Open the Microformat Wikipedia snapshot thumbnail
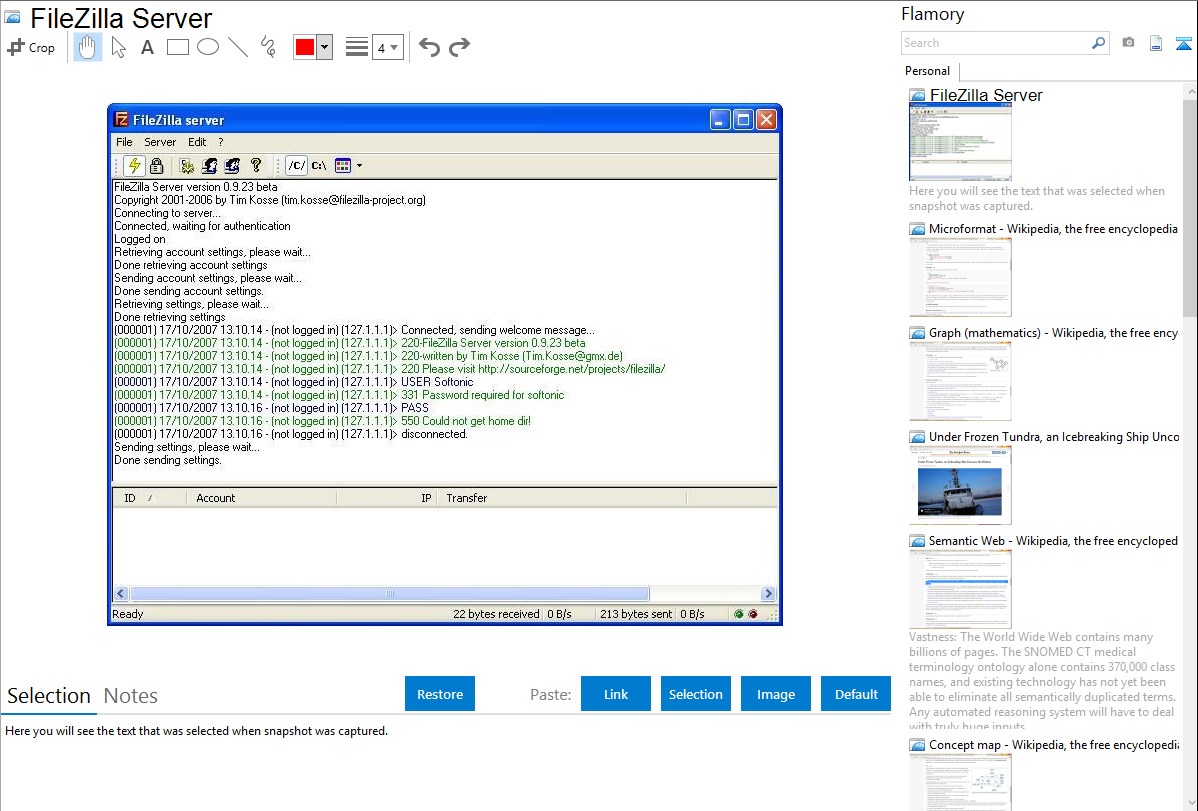1198x811 pixels. 960,277
